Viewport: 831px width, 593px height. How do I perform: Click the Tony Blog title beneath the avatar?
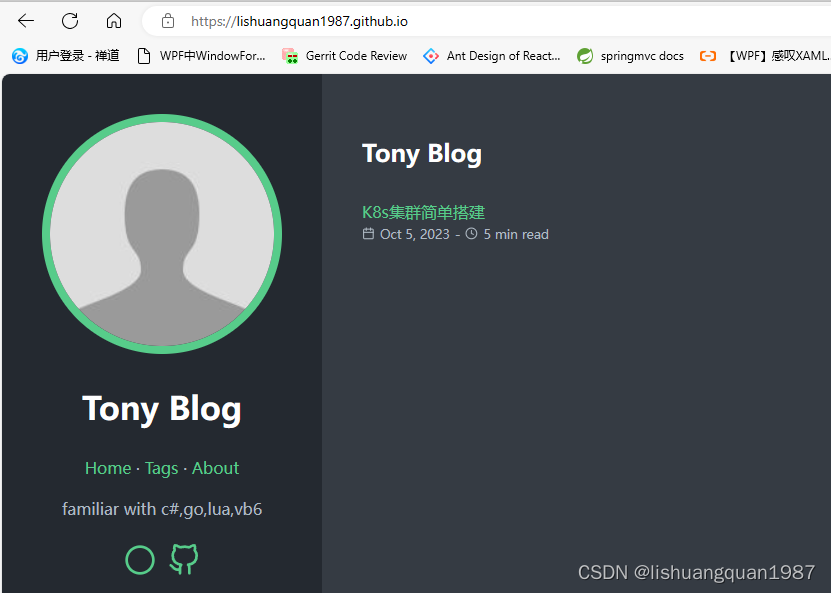162,408
